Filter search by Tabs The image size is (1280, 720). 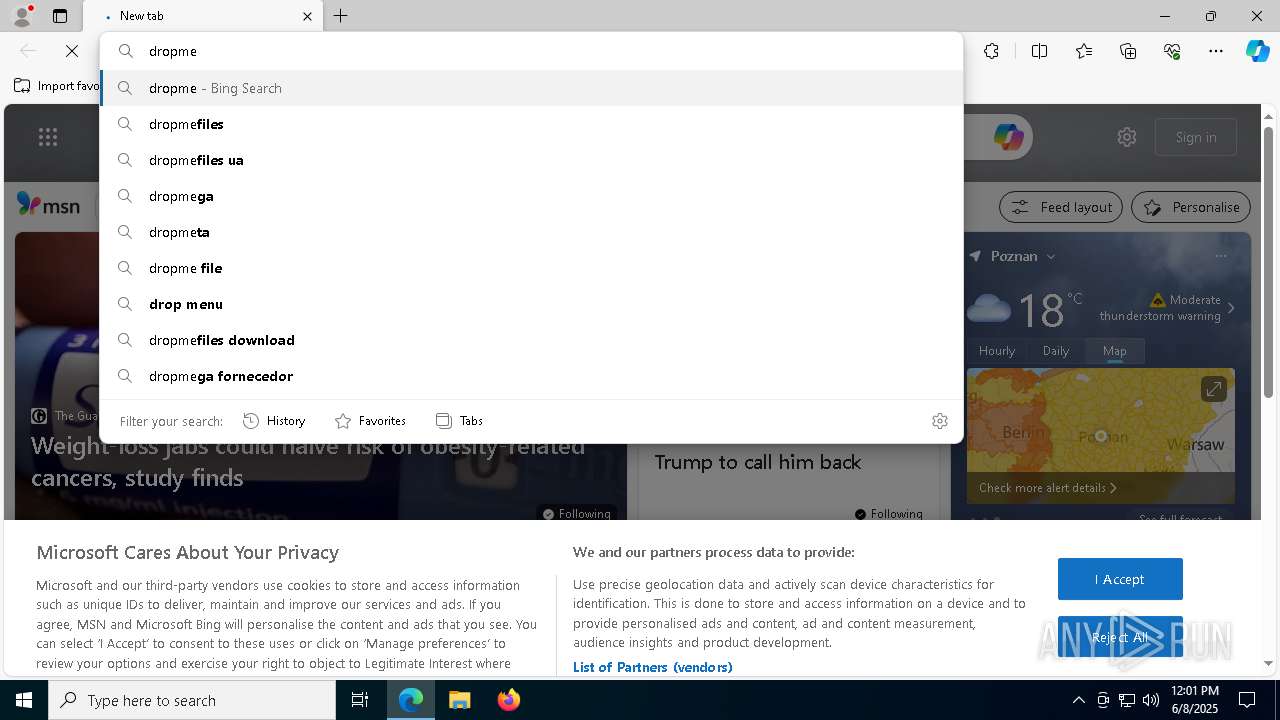[459, 421]
